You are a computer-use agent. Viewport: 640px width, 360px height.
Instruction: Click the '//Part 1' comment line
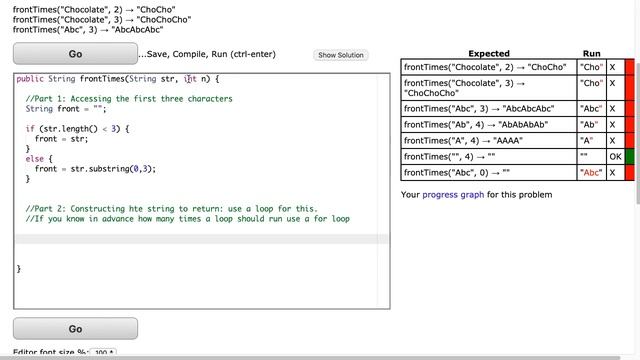pyautogui.click(x=129, y=99)
